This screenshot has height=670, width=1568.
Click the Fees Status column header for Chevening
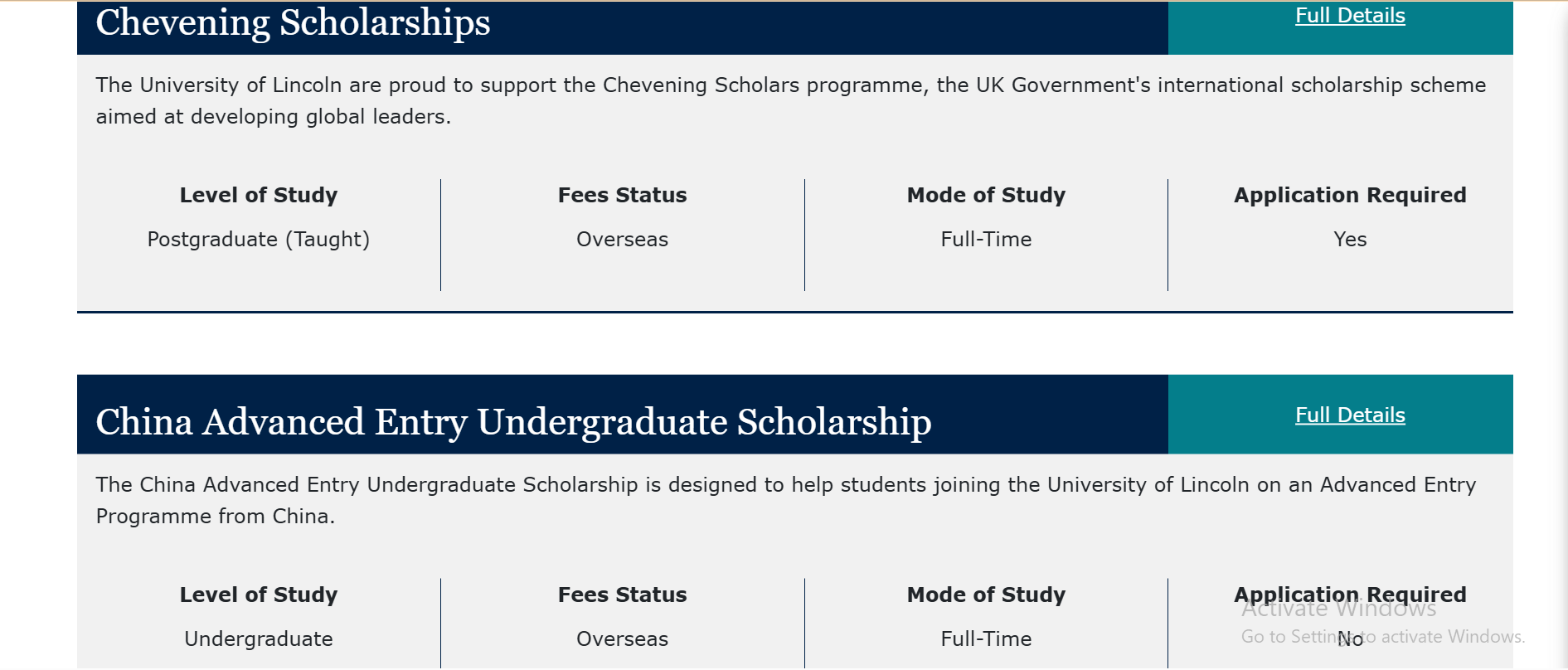[x=622, y=195]
